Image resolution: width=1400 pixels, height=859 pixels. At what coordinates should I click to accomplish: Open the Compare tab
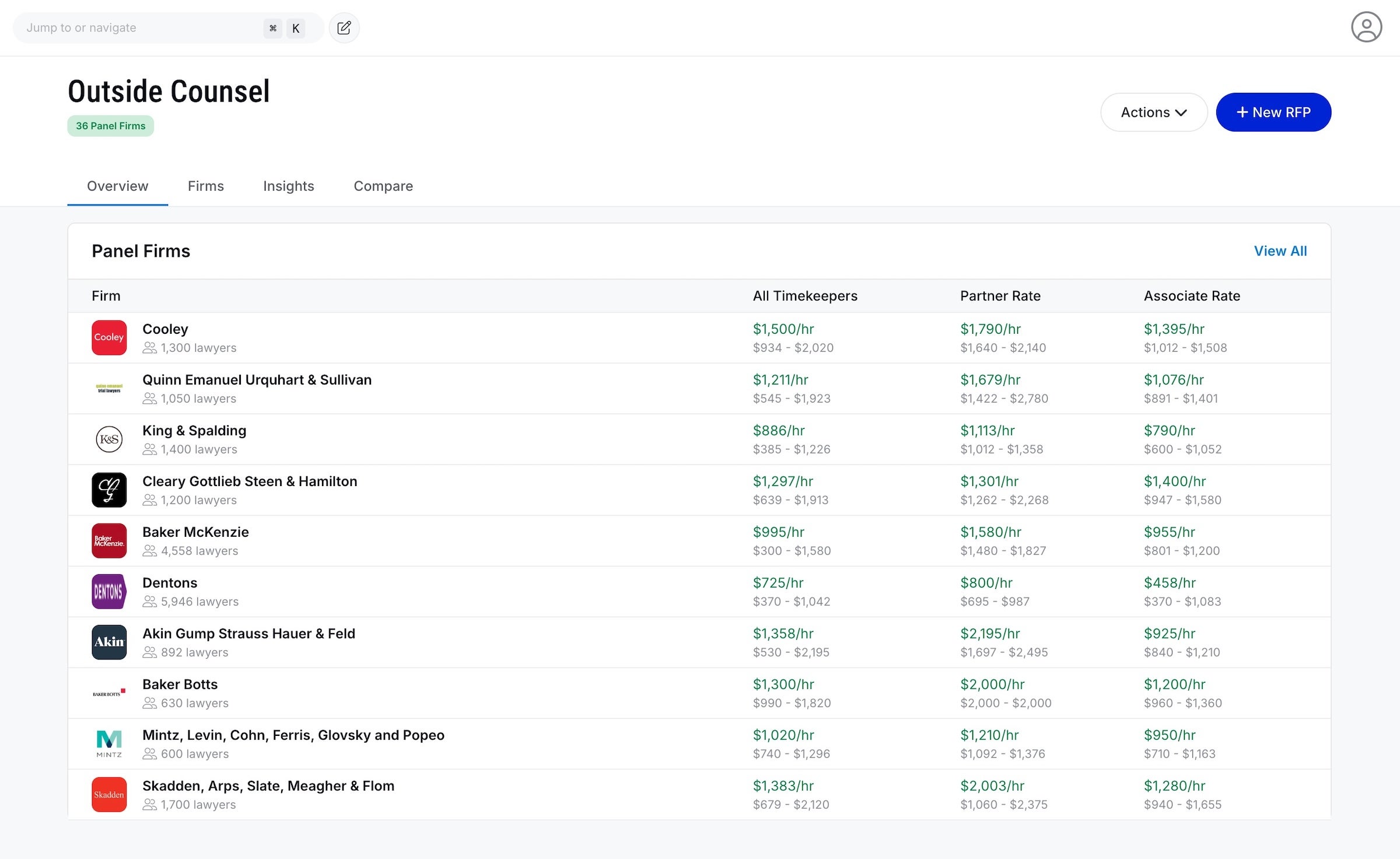(383, 186)
